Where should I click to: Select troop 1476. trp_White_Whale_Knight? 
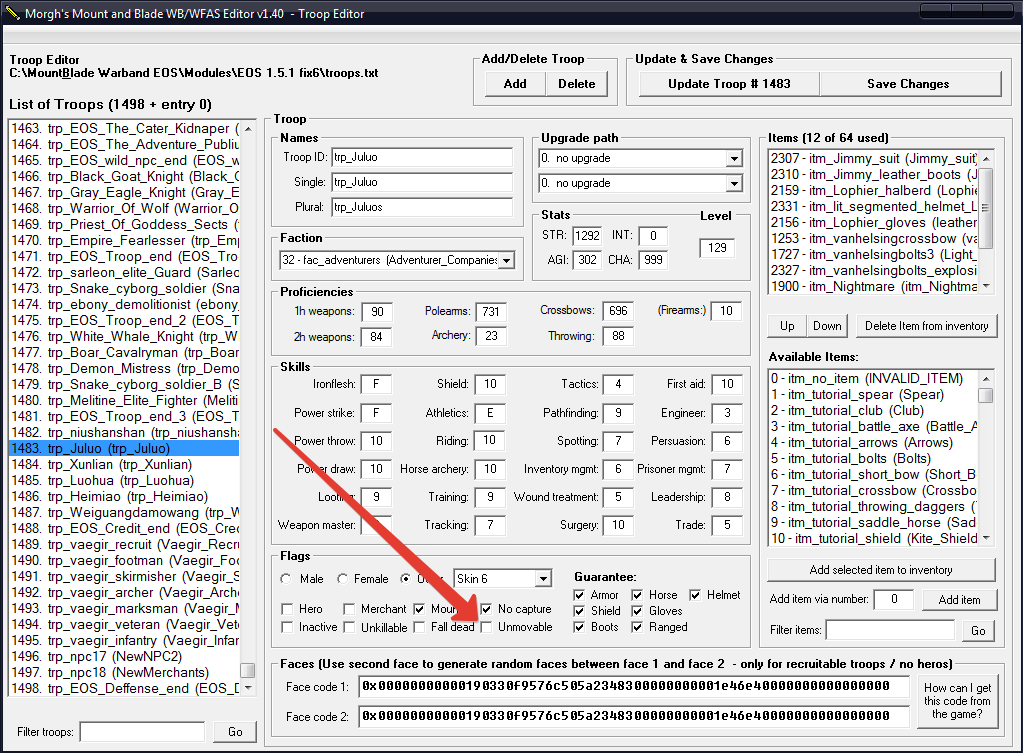point(124,337)
